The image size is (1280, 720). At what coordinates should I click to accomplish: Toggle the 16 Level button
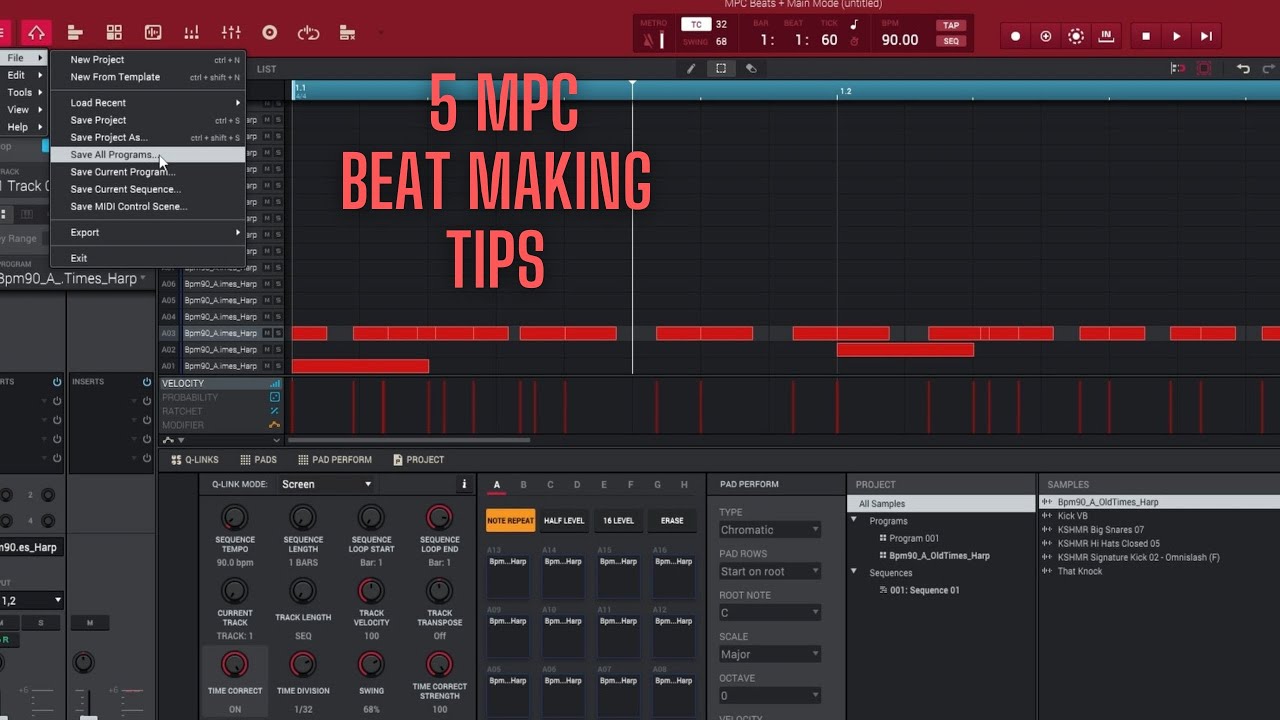pos(618,521)
